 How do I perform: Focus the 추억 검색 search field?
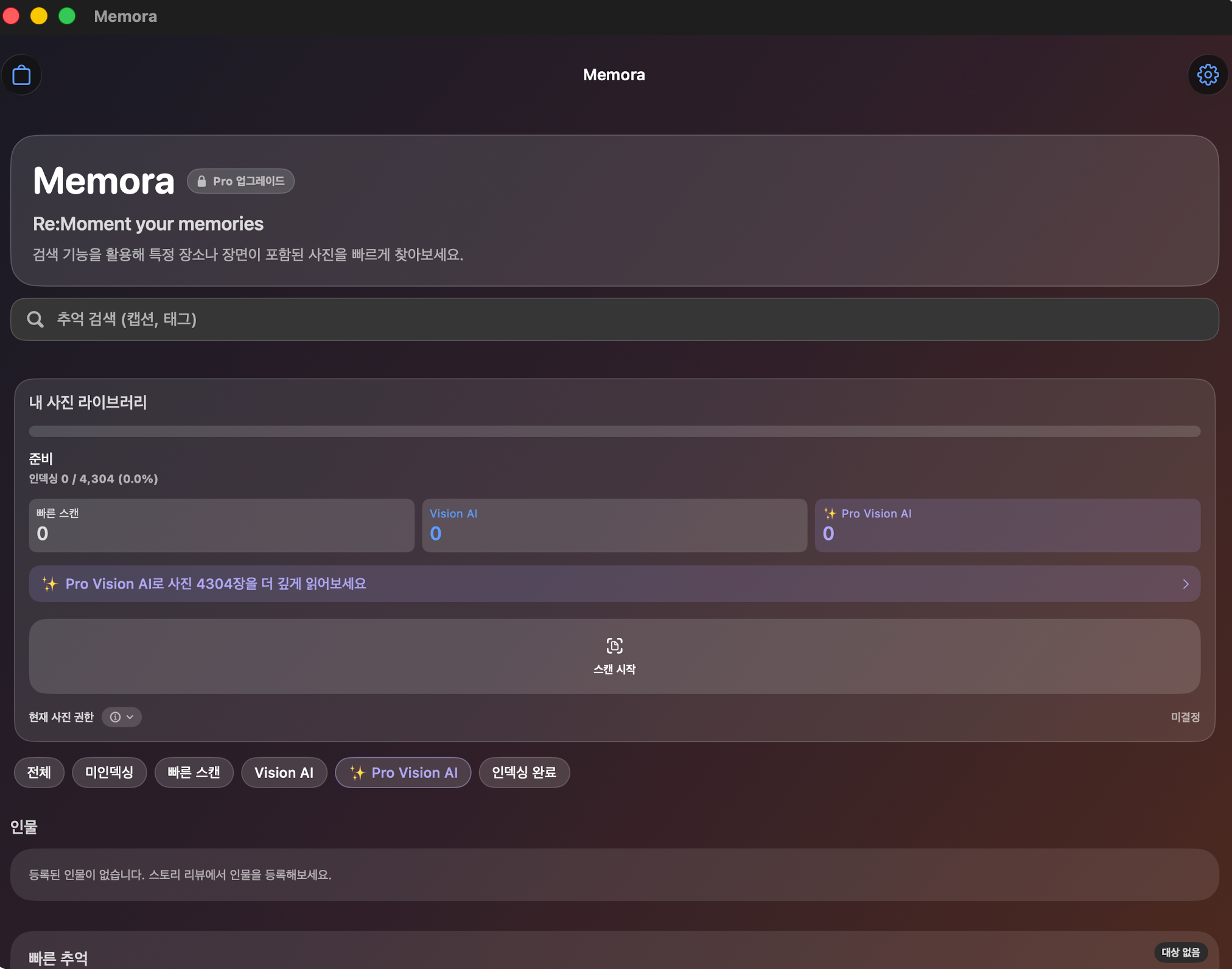click(615, 319)
